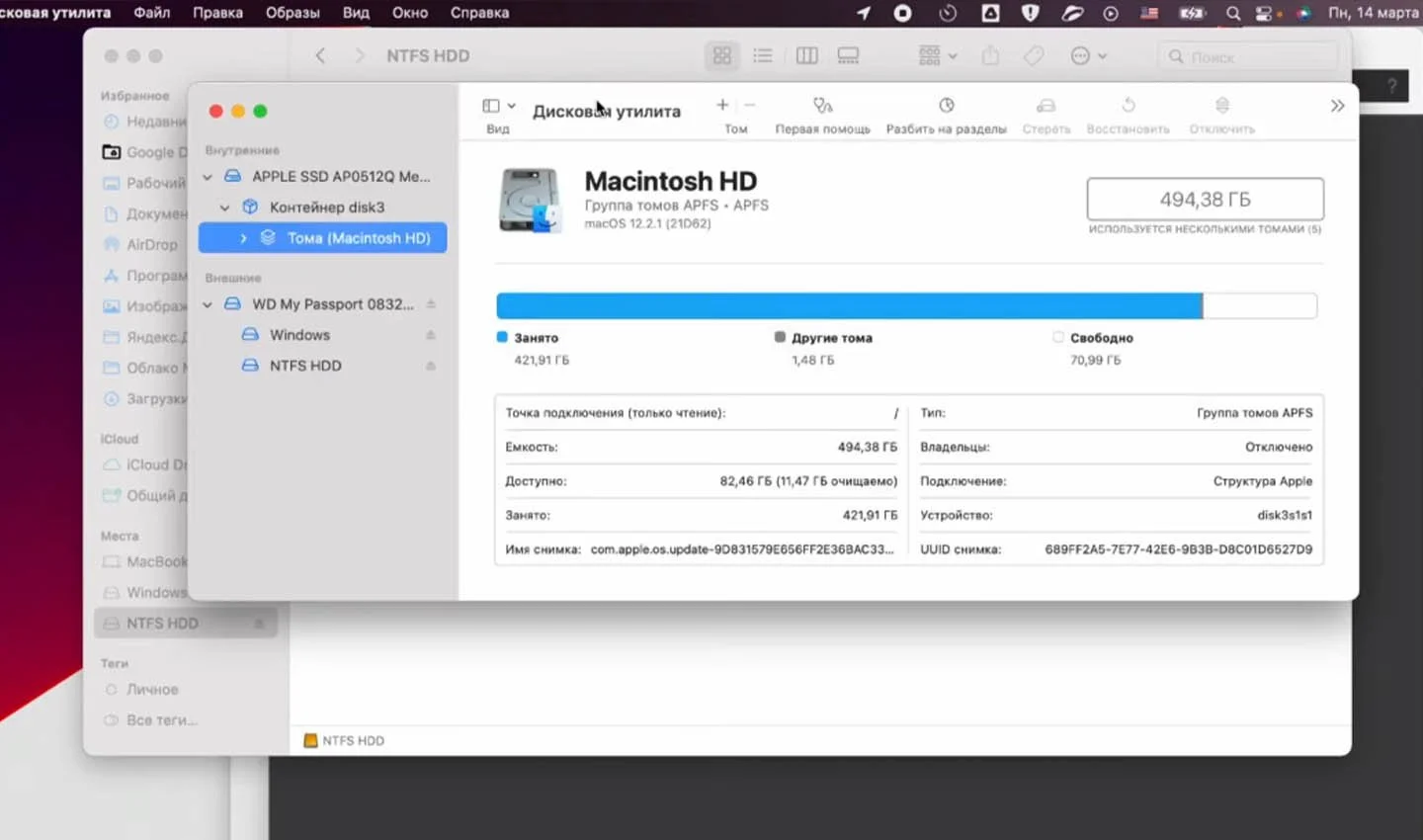Switch Finder to column view
The width and height of the screenshot is (1423, 840).
807,56
